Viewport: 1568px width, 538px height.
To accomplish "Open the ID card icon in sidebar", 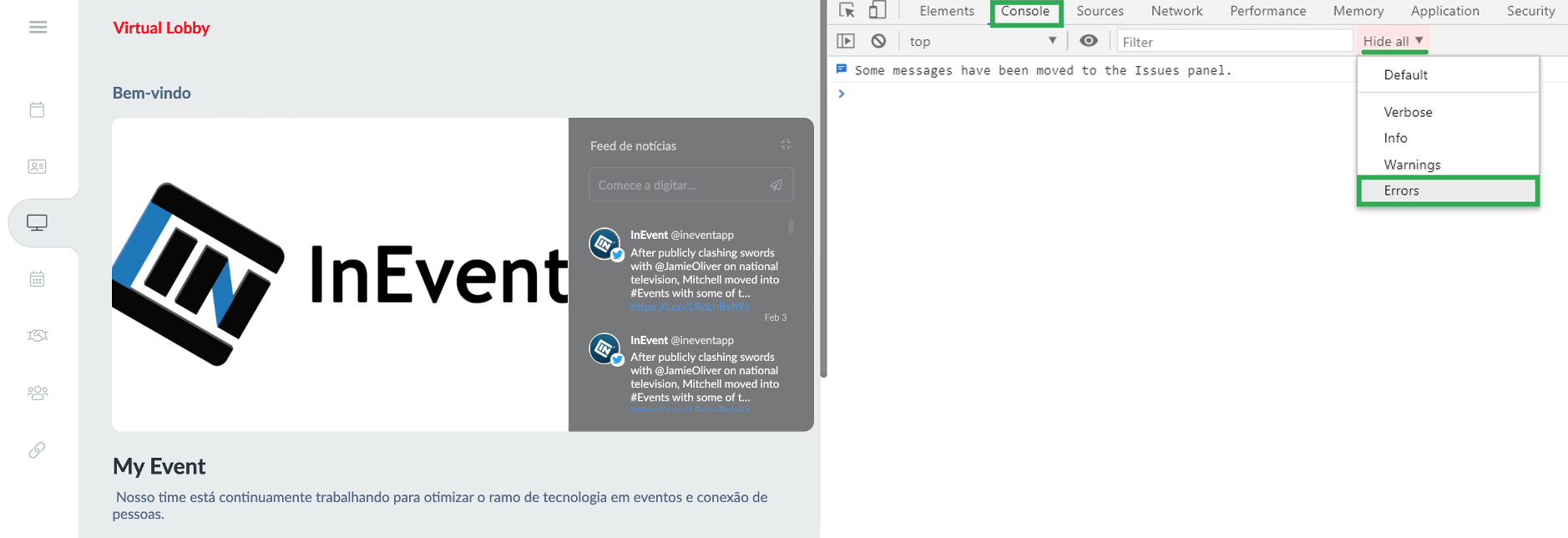I will (x=38, y=166).
